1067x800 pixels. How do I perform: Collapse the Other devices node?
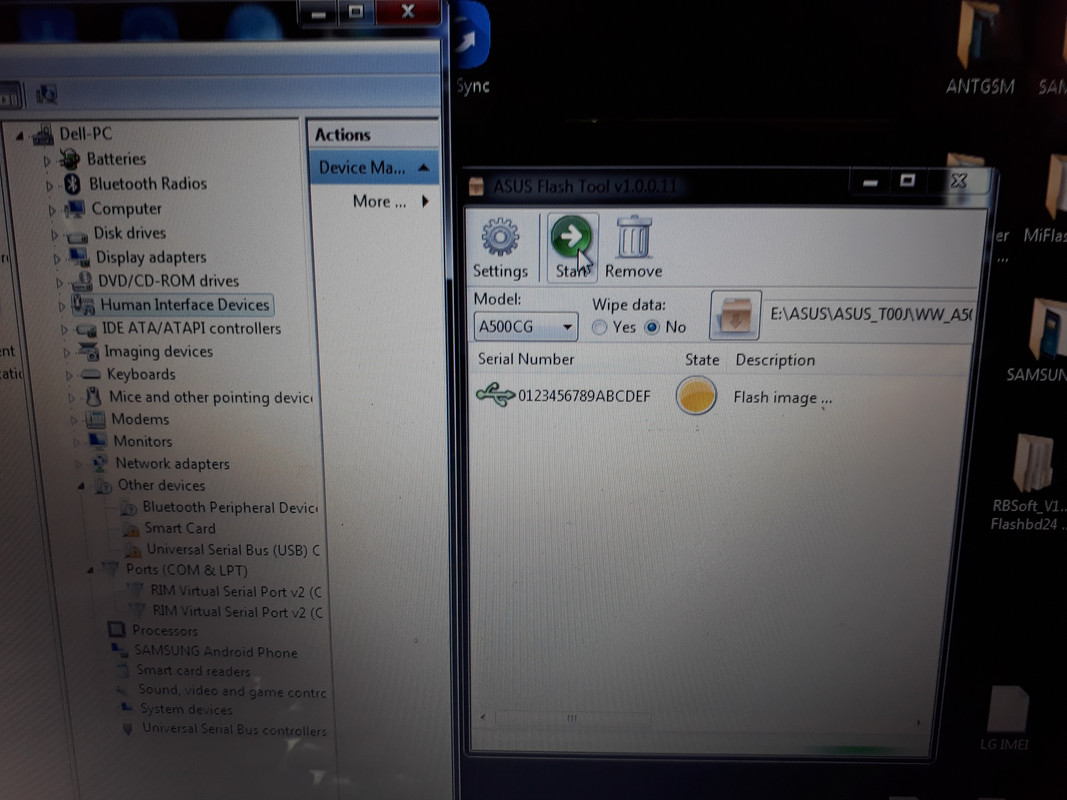click(x=81, y=486)
